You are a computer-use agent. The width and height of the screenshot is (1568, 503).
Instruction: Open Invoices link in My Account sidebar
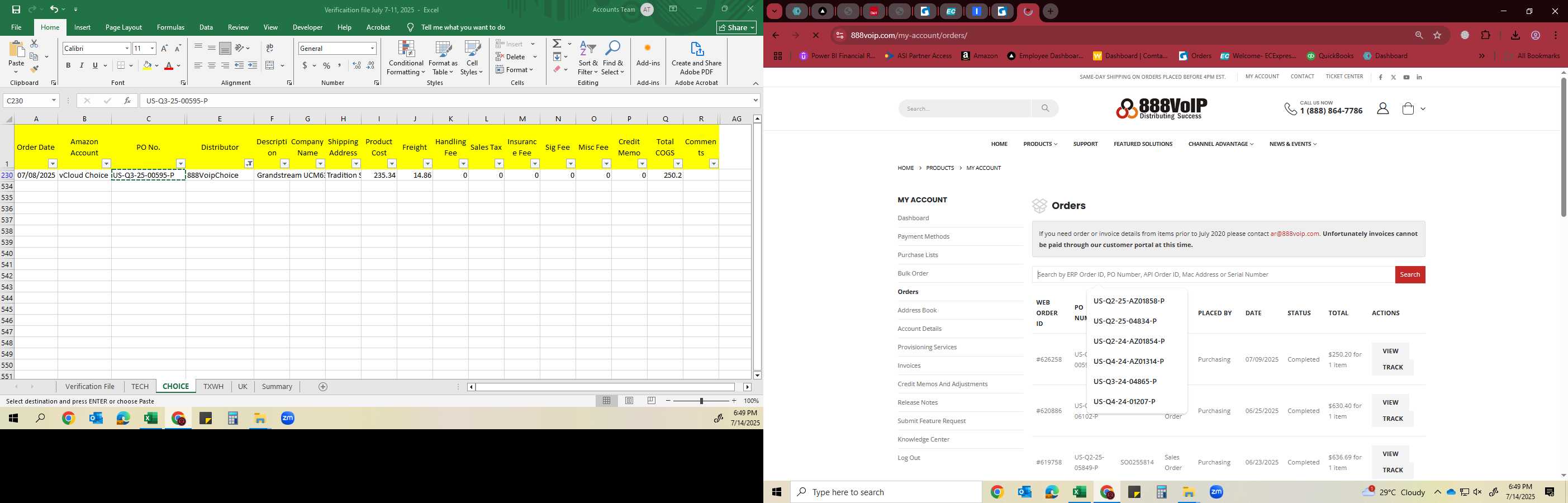point(909,366)
